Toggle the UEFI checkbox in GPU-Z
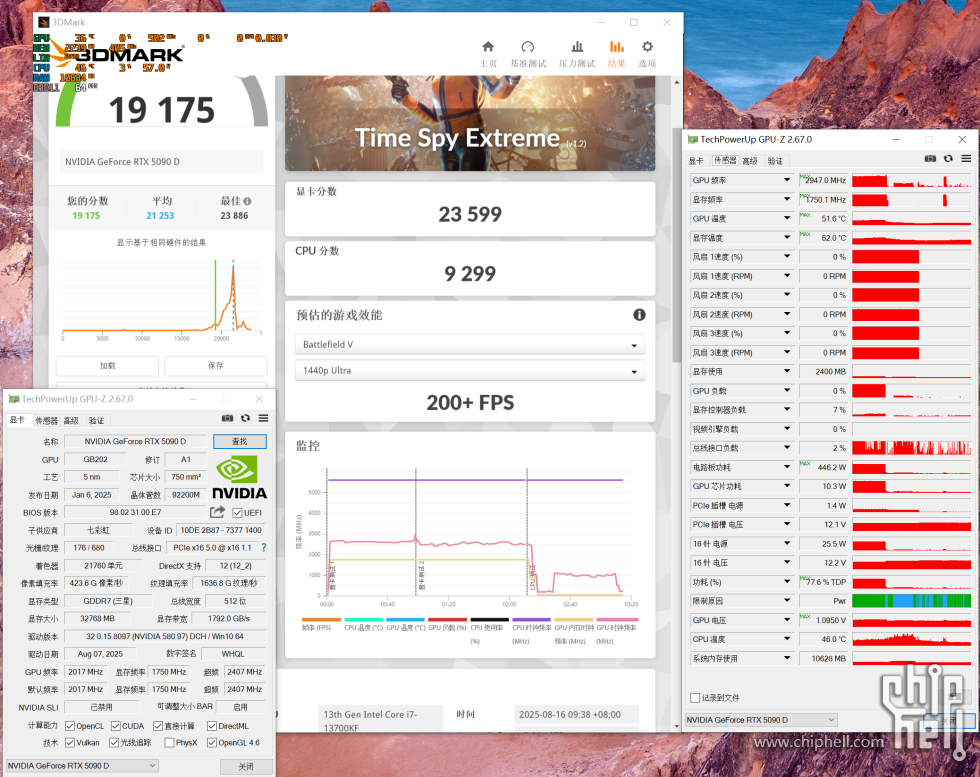This screenshot has width=980, height=777. [237, 513]
